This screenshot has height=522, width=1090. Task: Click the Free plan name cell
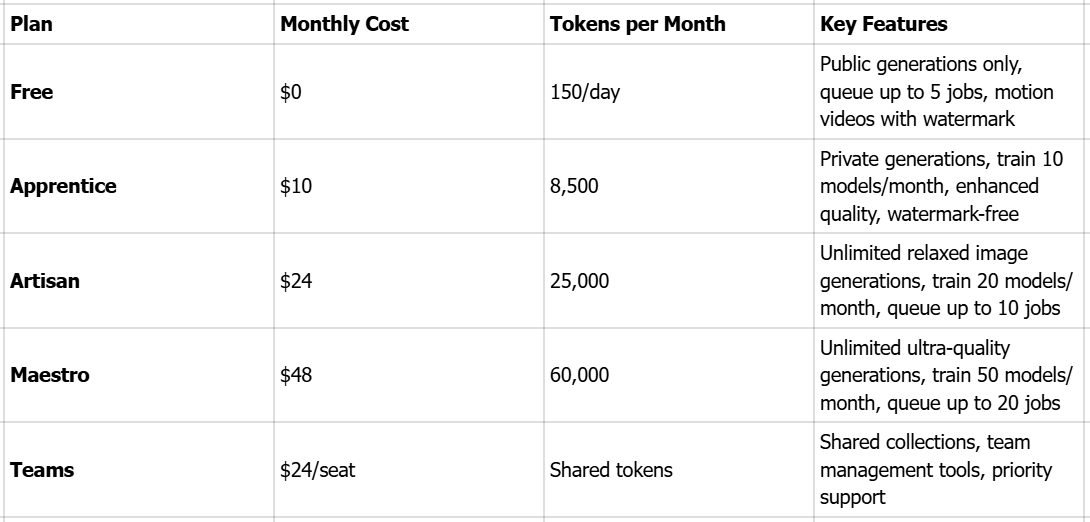138,92
